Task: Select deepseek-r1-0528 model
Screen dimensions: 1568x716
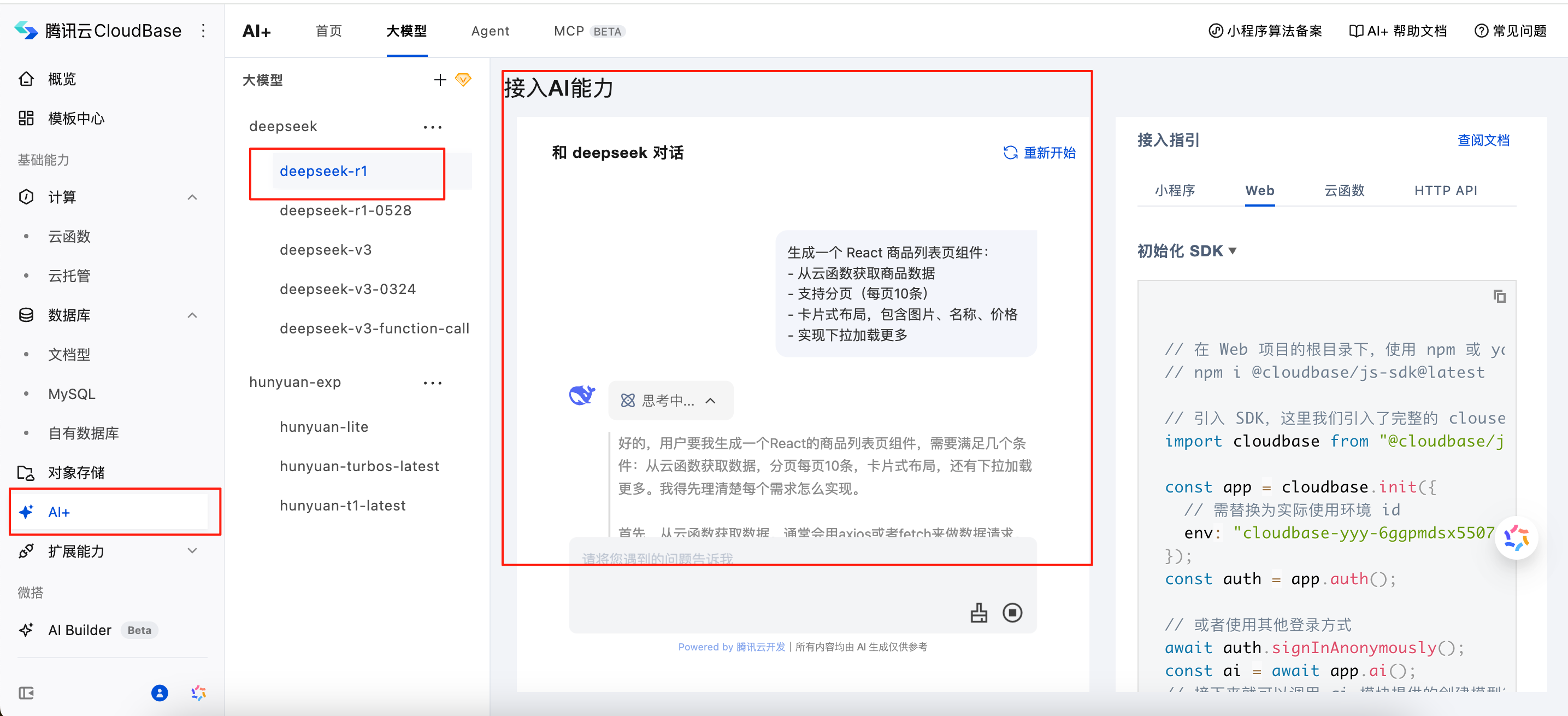Action: click(x=345, y=210)
